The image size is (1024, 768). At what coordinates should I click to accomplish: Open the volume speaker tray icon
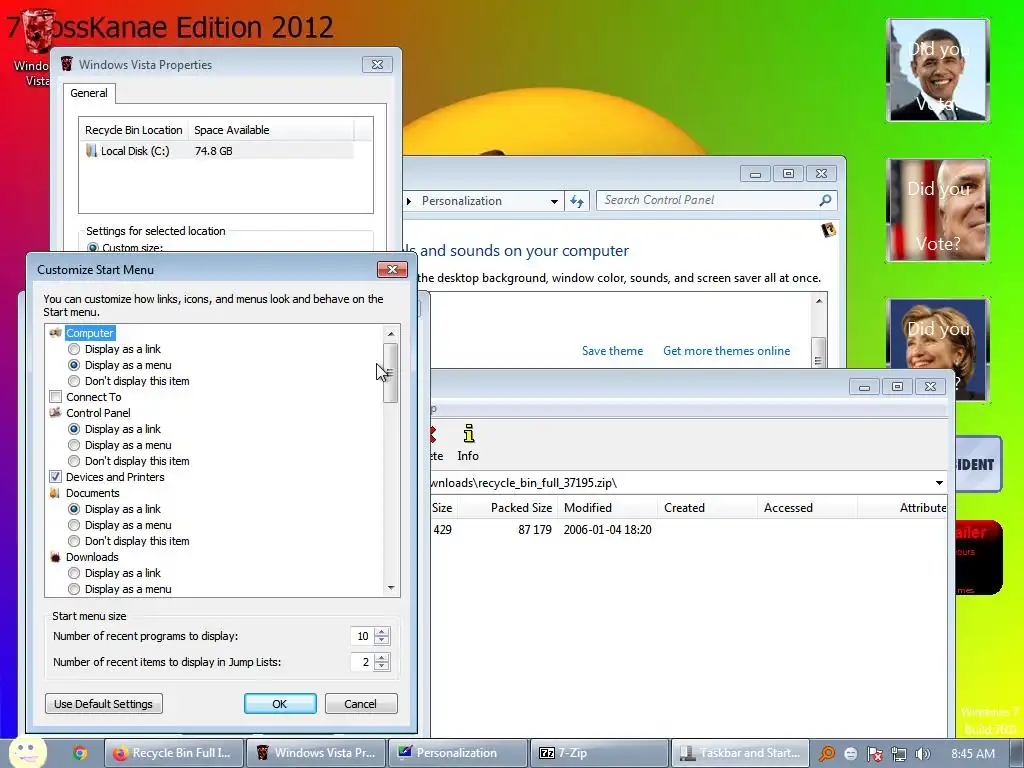(923, 754)
